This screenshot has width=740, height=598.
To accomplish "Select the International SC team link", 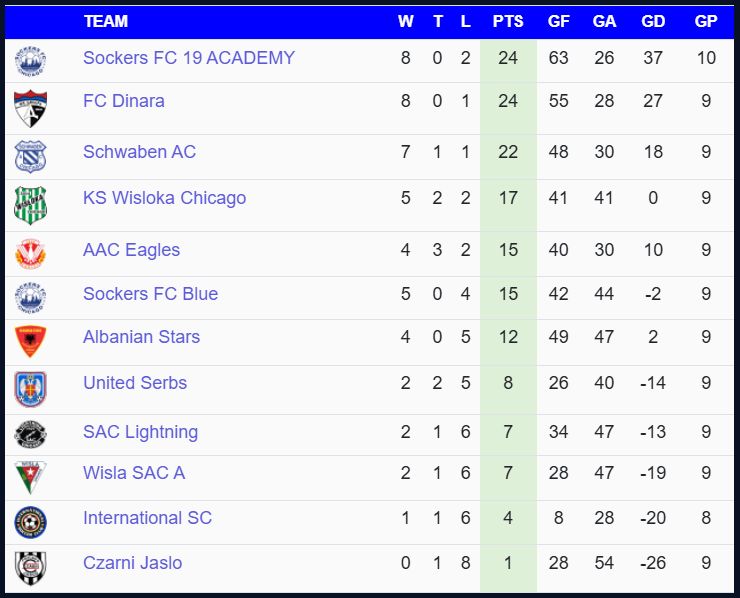I will point(147,518).
